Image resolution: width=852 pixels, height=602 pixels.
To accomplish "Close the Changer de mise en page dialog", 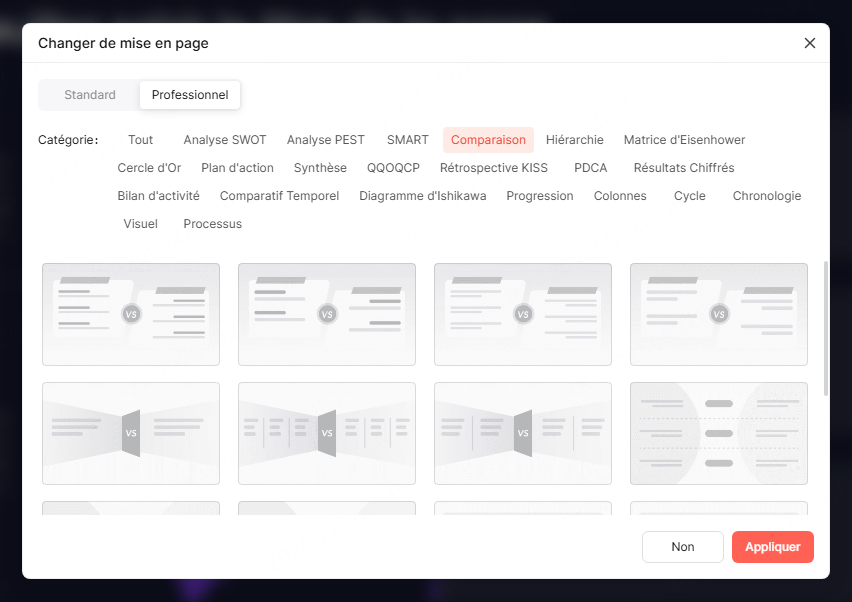I will point(810,43).
